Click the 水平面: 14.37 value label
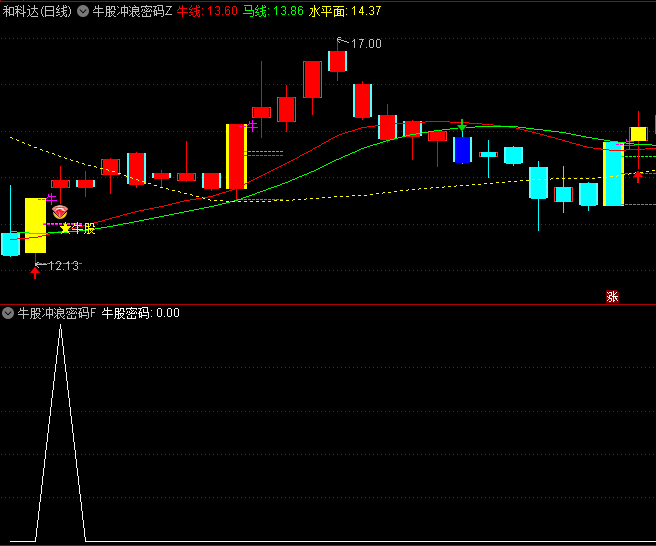This screenshot has height=546, width=656. coord(345,11)
